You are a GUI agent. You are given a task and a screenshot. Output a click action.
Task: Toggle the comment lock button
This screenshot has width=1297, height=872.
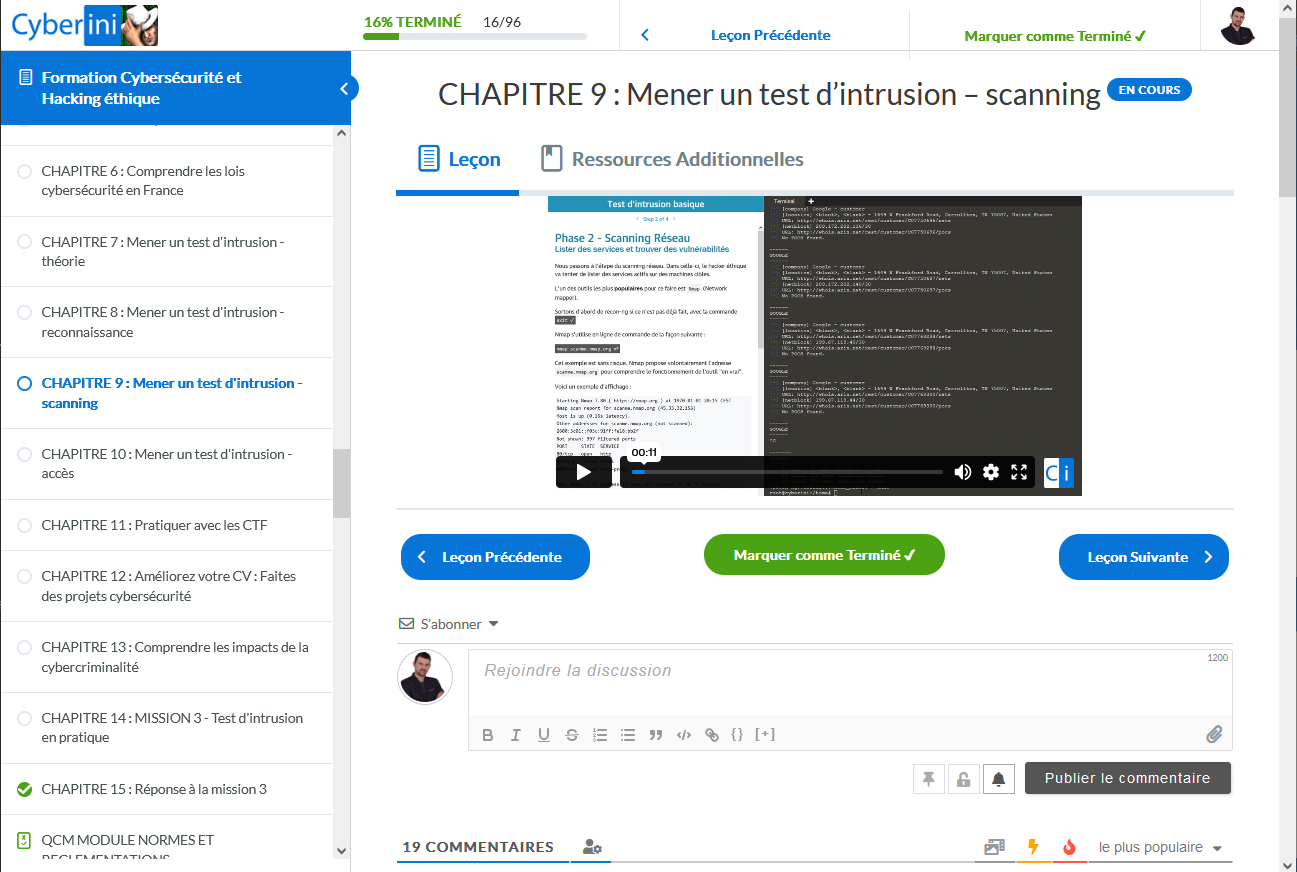coord(963,779)
